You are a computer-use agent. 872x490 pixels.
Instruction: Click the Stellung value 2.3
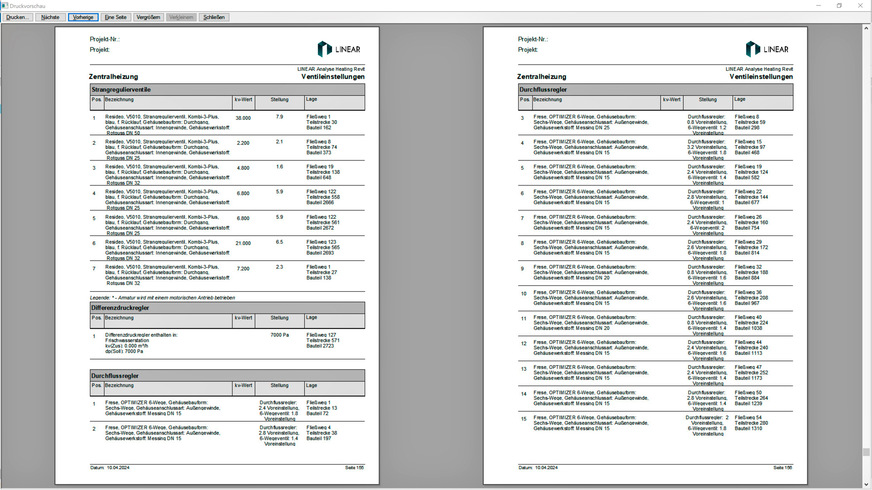pyautogui.click(x=279, y=267)
